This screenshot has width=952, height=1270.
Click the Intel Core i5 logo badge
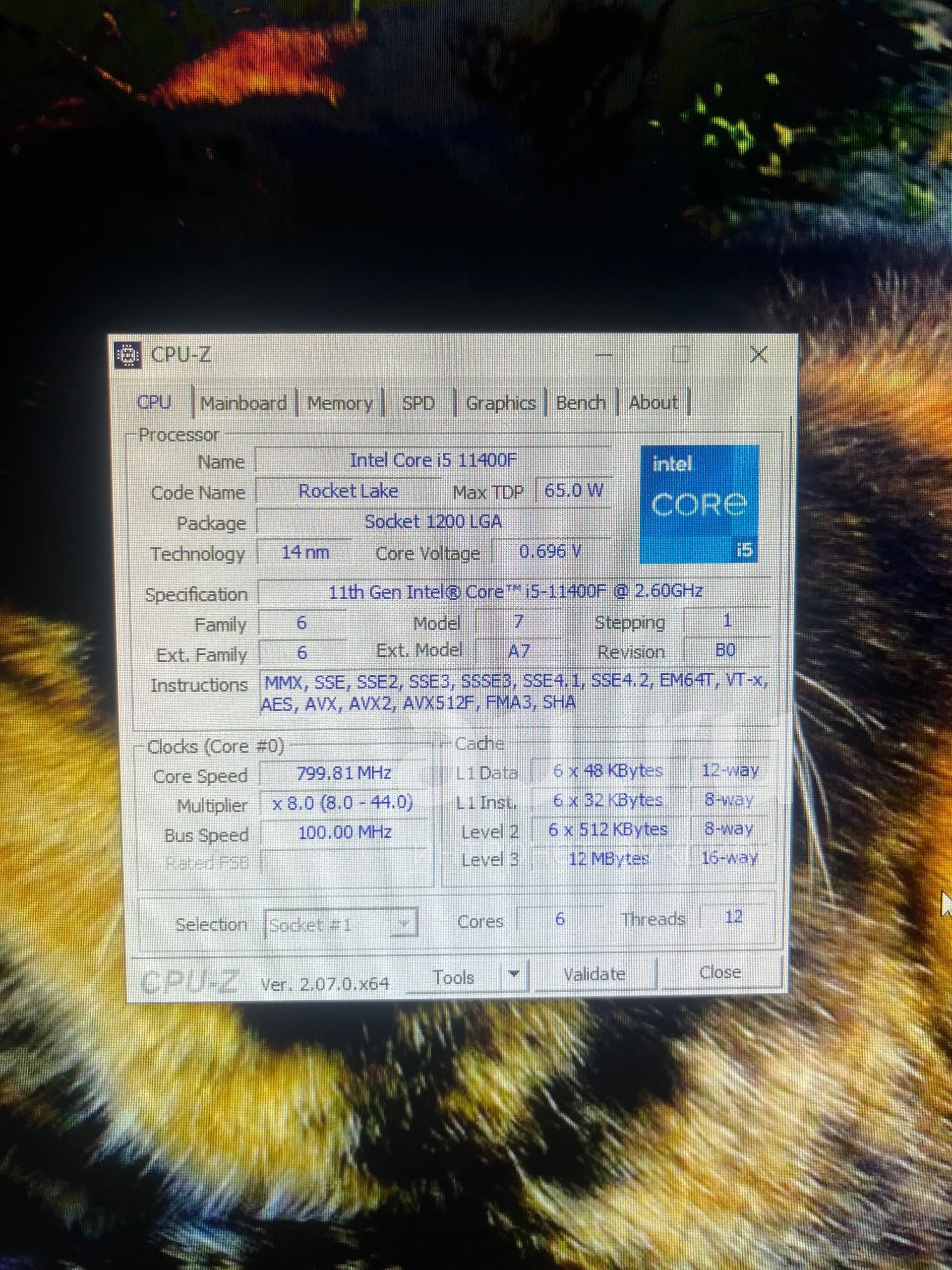click(x=699, y=504)
